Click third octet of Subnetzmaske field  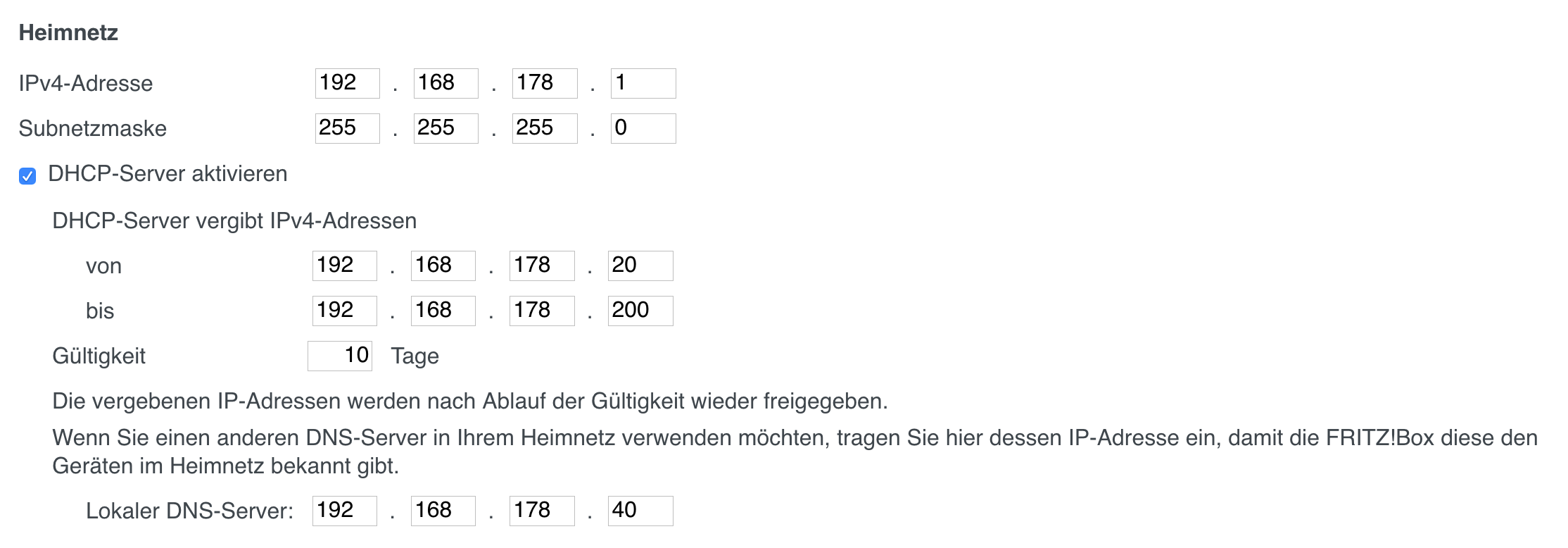click(x=544, y=128)
